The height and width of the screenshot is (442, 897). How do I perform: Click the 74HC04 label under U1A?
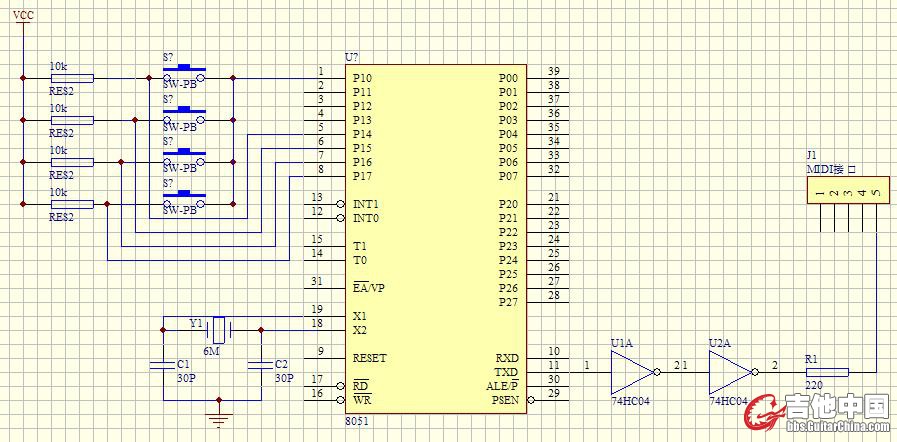coord(631,401)
